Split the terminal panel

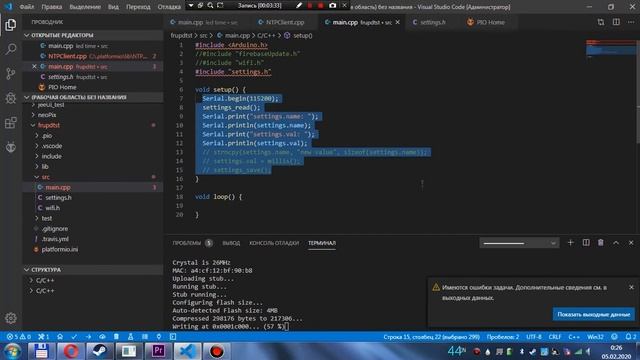(x=586, y=242)
